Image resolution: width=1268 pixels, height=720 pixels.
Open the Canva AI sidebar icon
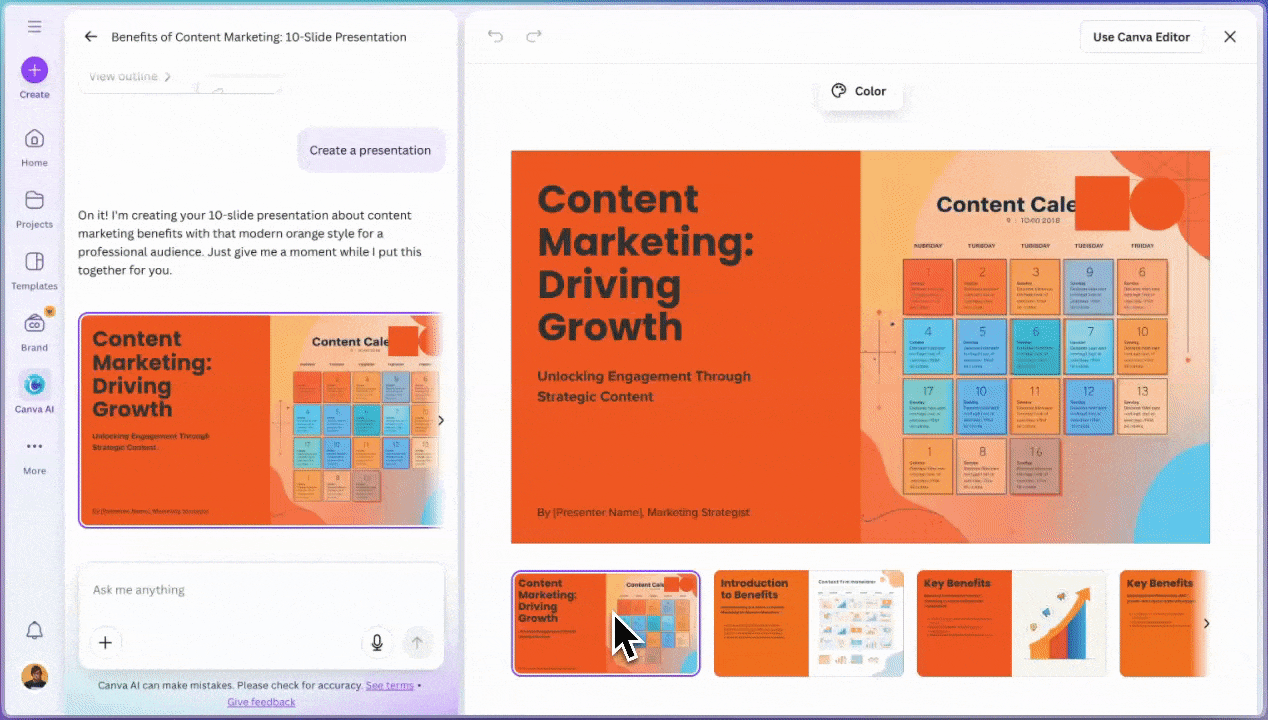pyautogui.click(x=34, y=386)
